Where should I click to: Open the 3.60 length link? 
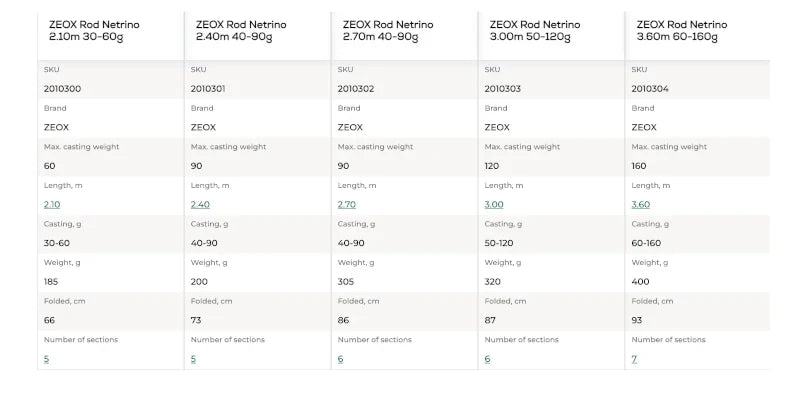point(641,205)
